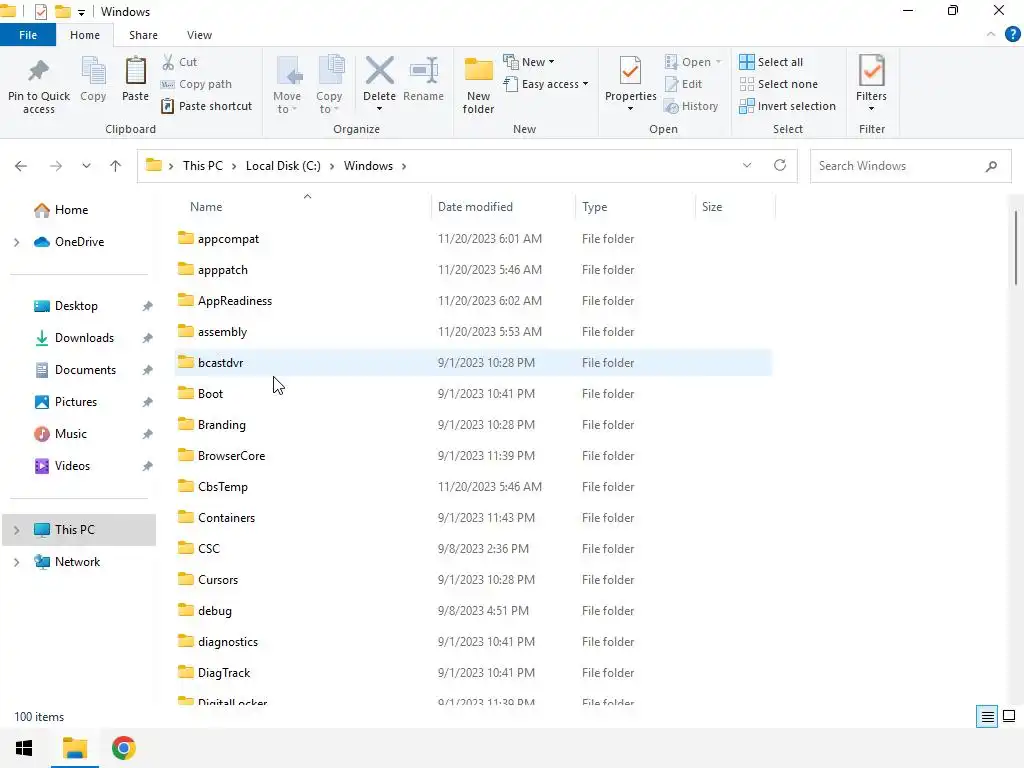Open the blue Help question mark
Screen dimensions: 1024x768
[x=1012, y=35]
